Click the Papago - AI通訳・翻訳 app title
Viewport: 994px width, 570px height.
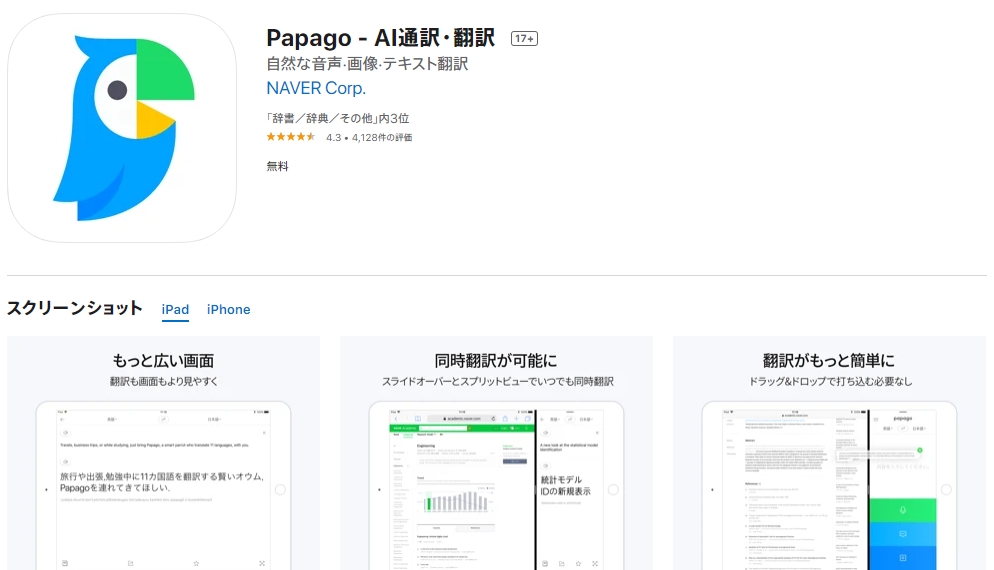click(380, 38)
